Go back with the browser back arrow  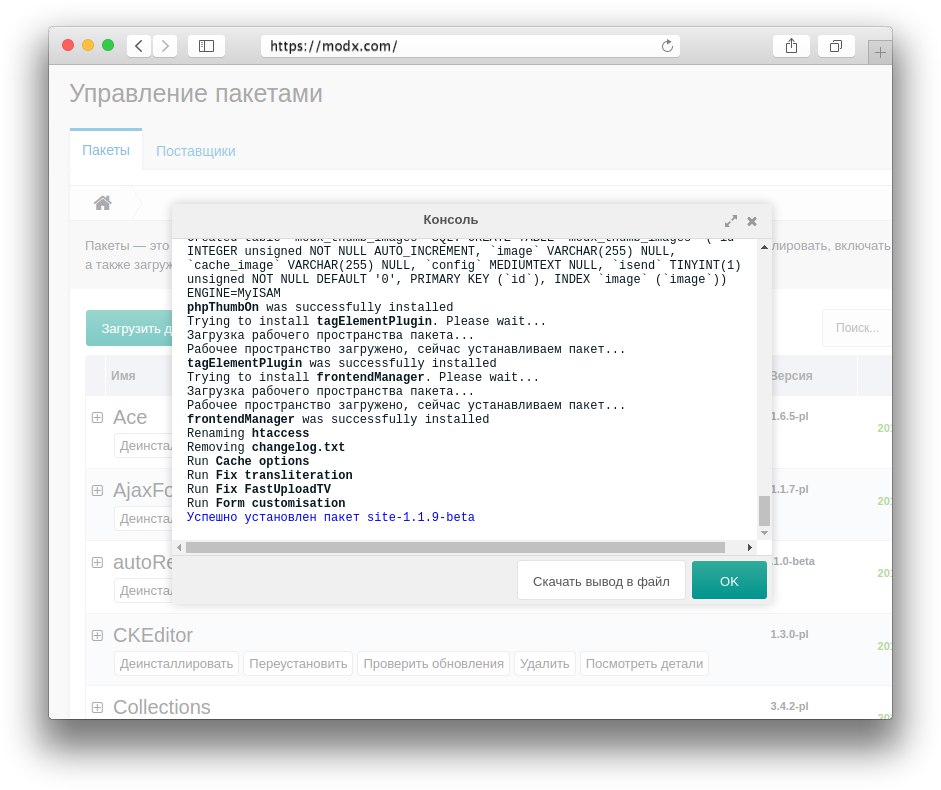(139, 46)
